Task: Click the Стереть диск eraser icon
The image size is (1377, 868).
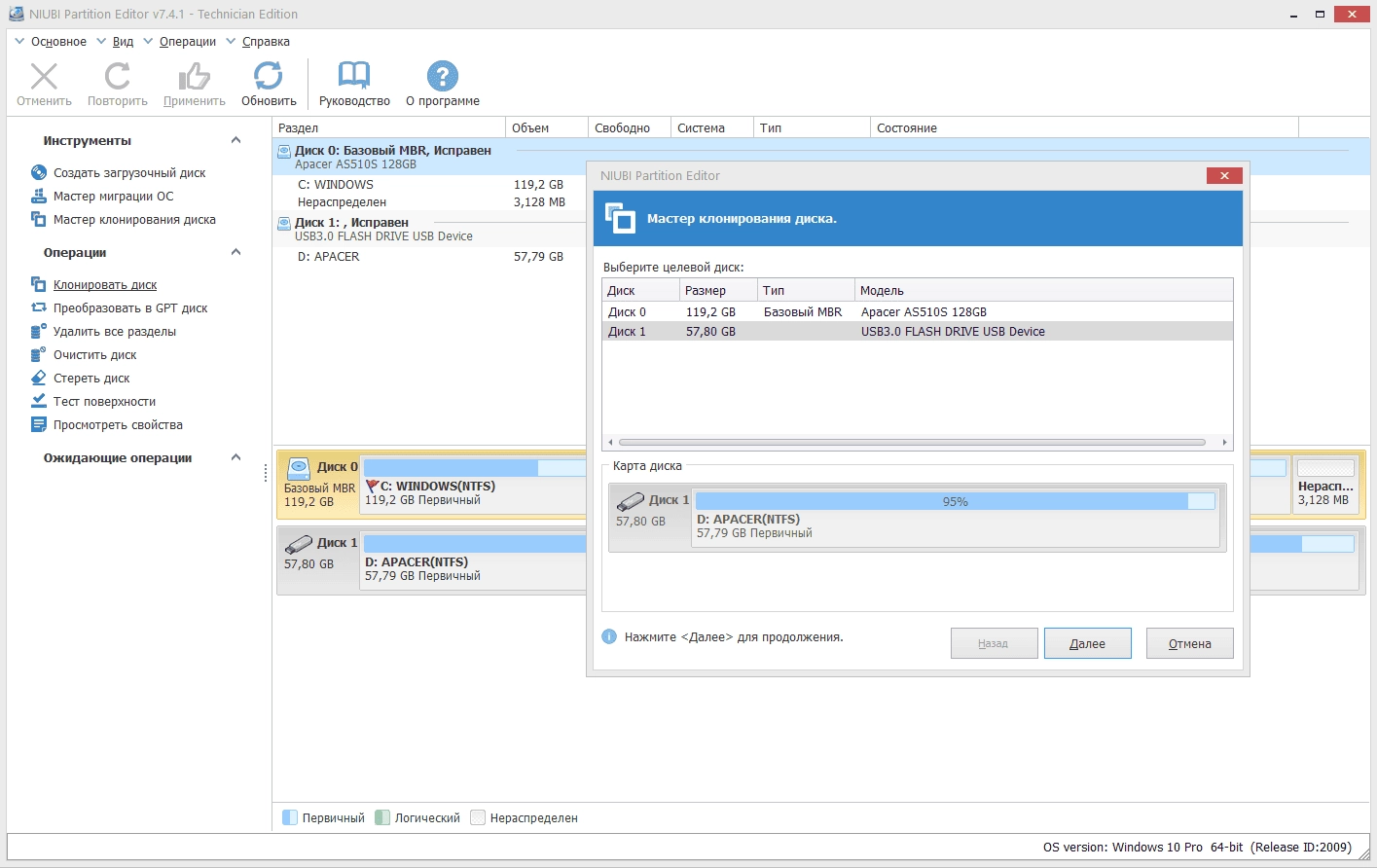Action: click(39, 378)
